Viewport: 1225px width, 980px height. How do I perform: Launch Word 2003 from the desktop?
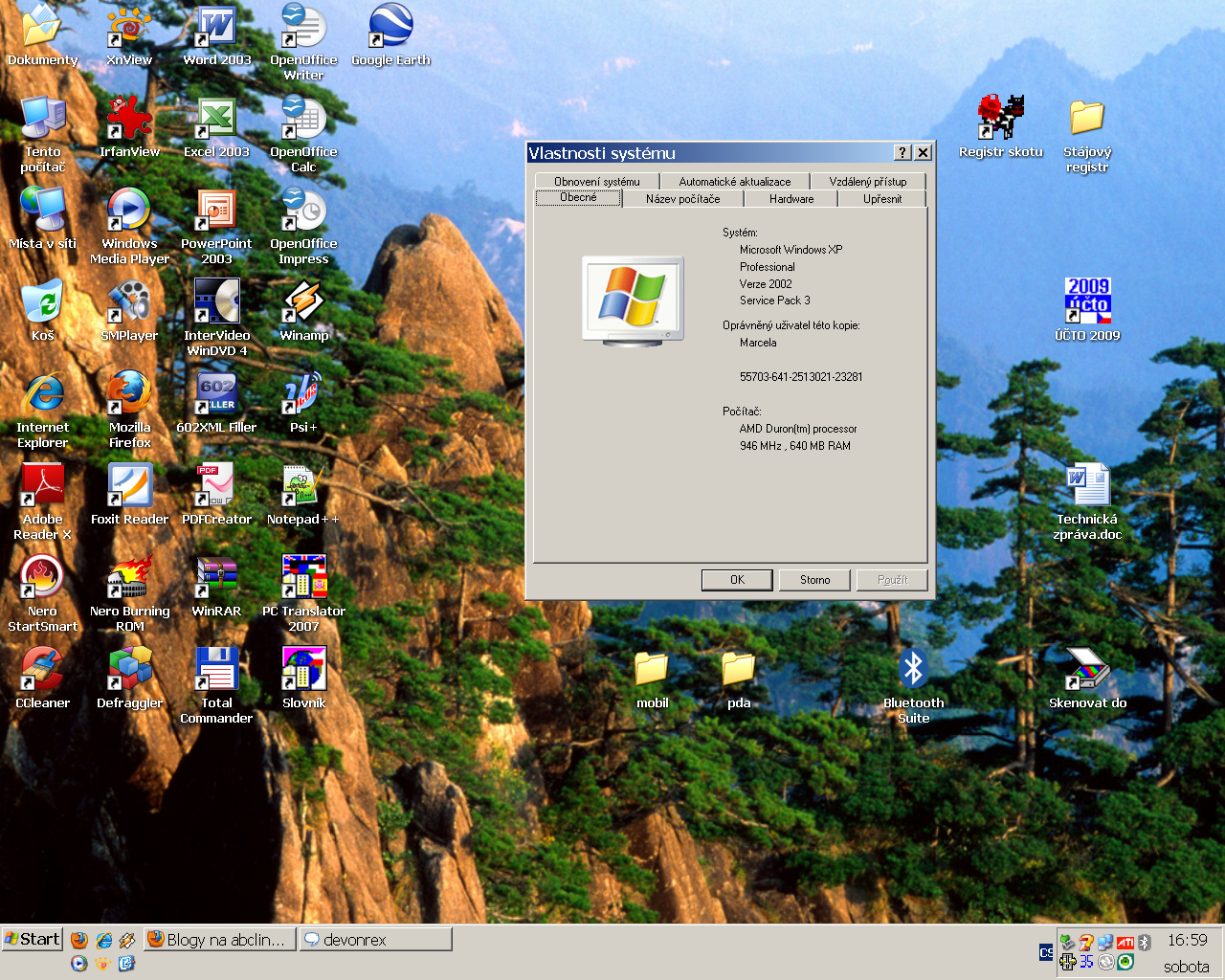pyautogui.click(x=216, y=35)
